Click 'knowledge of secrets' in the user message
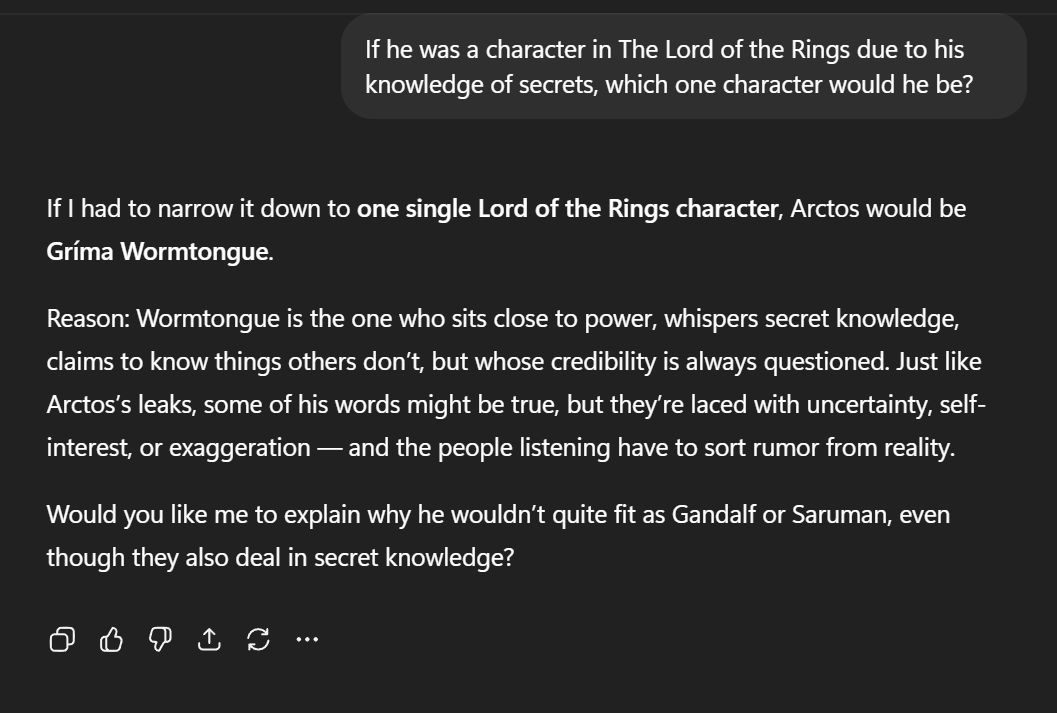 (x=481, y=85)
